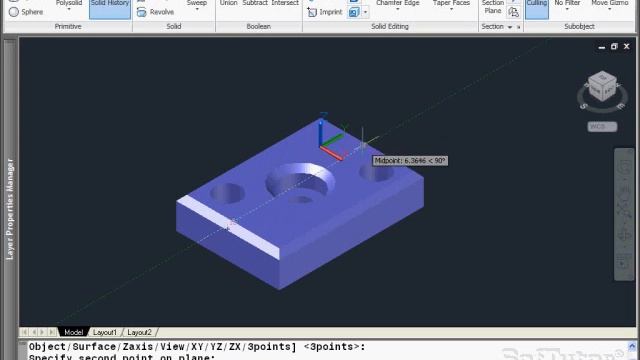Click the Section Plane button
Viewport: 640px width, 360px height.
tap(493, 7)
